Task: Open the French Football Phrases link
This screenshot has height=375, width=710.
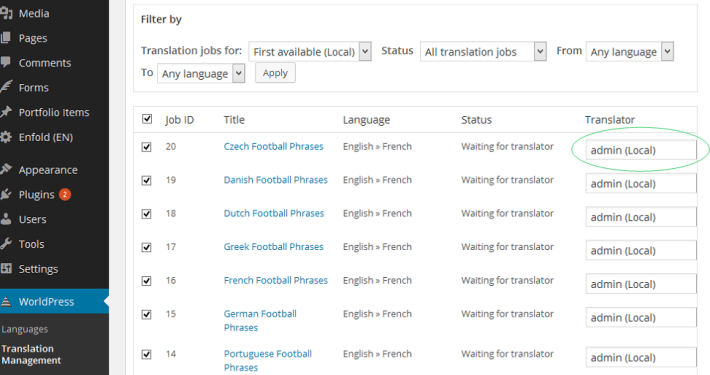Action: pos(276,280)
